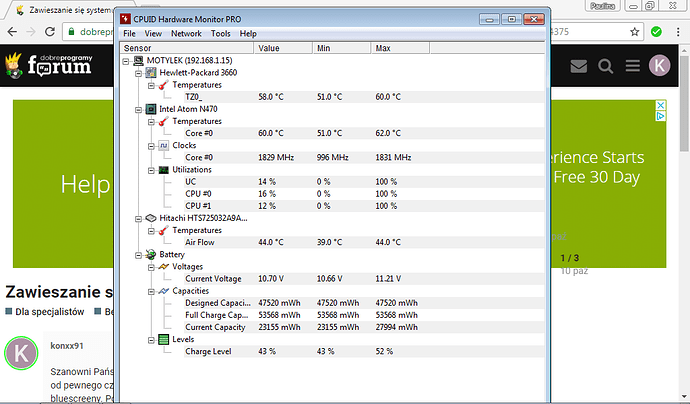690x404 pixels.
Task: Open the File menu
Action: click(x=129, y=33)
